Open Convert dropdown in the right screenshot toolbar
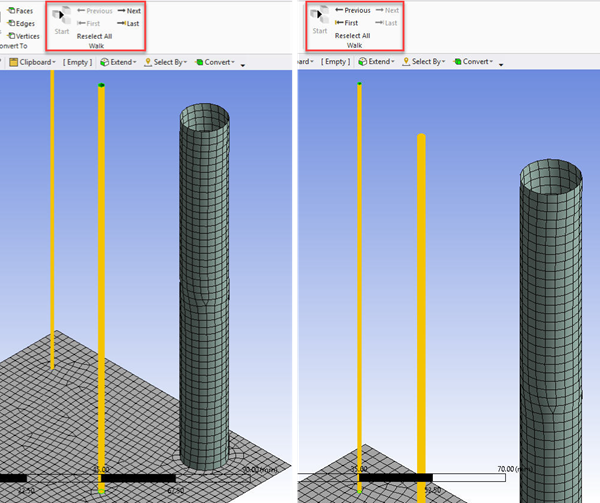The height and width of the screenshot is (503, 600). [473, 61]
